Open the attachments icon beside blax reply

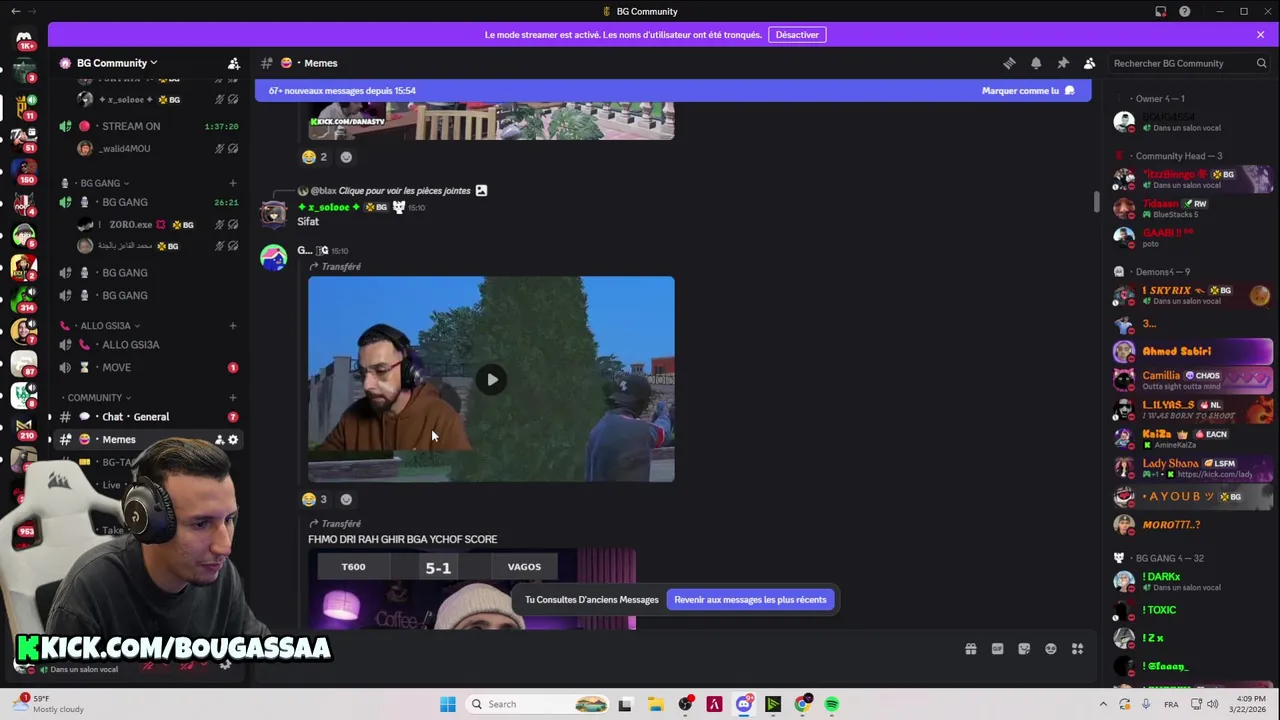pyautogui.click(x=481, y=190)
